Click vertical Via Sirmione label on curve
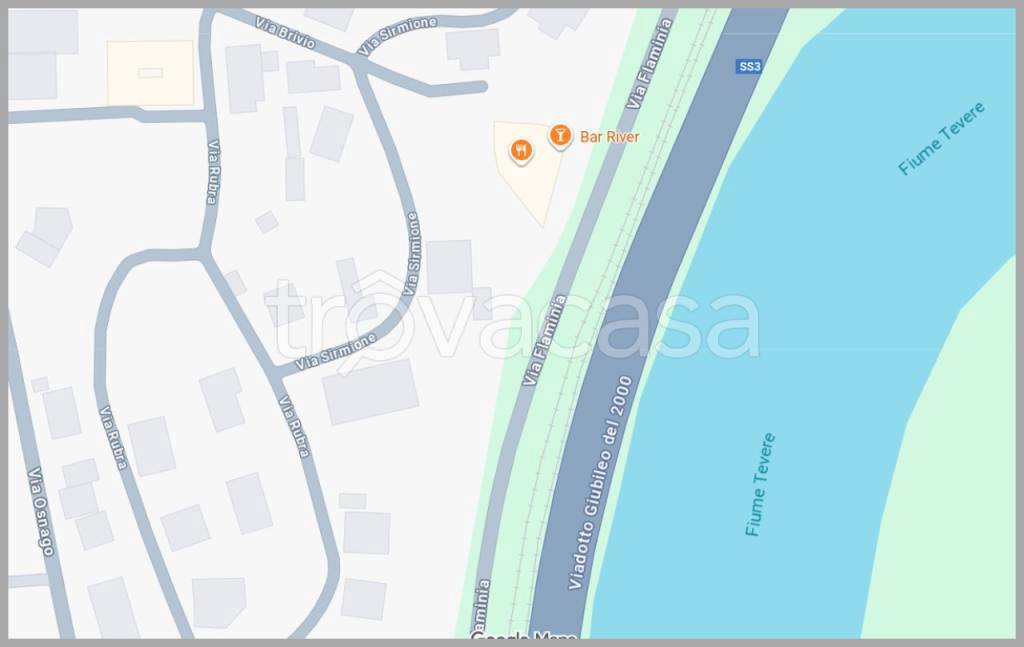The width and height of the screenshot is (1024, 647). coord(412,253)
